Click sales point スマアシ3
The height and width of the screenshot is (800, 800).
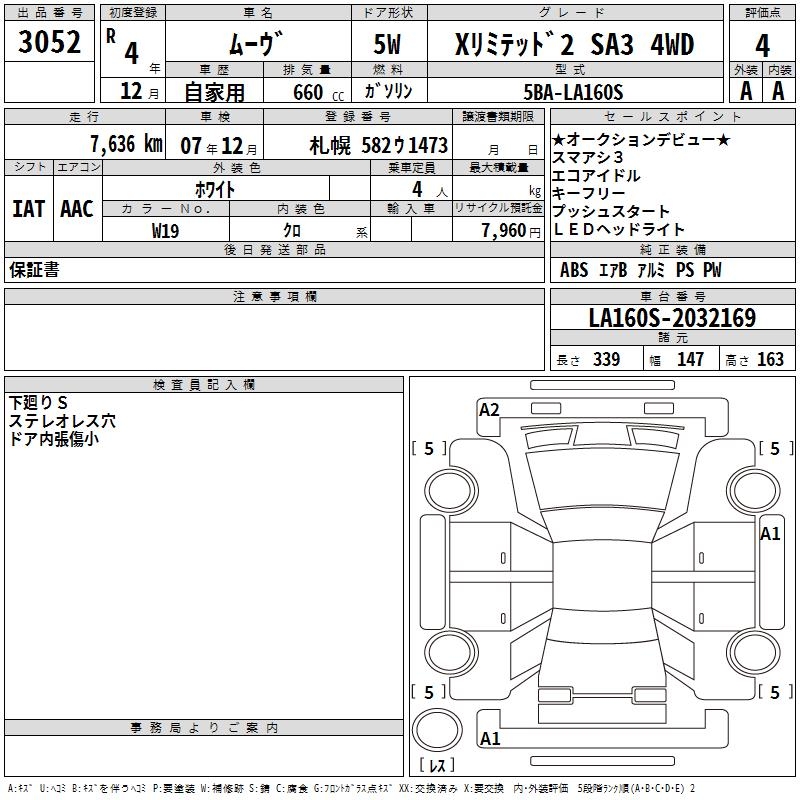[588, 157]
